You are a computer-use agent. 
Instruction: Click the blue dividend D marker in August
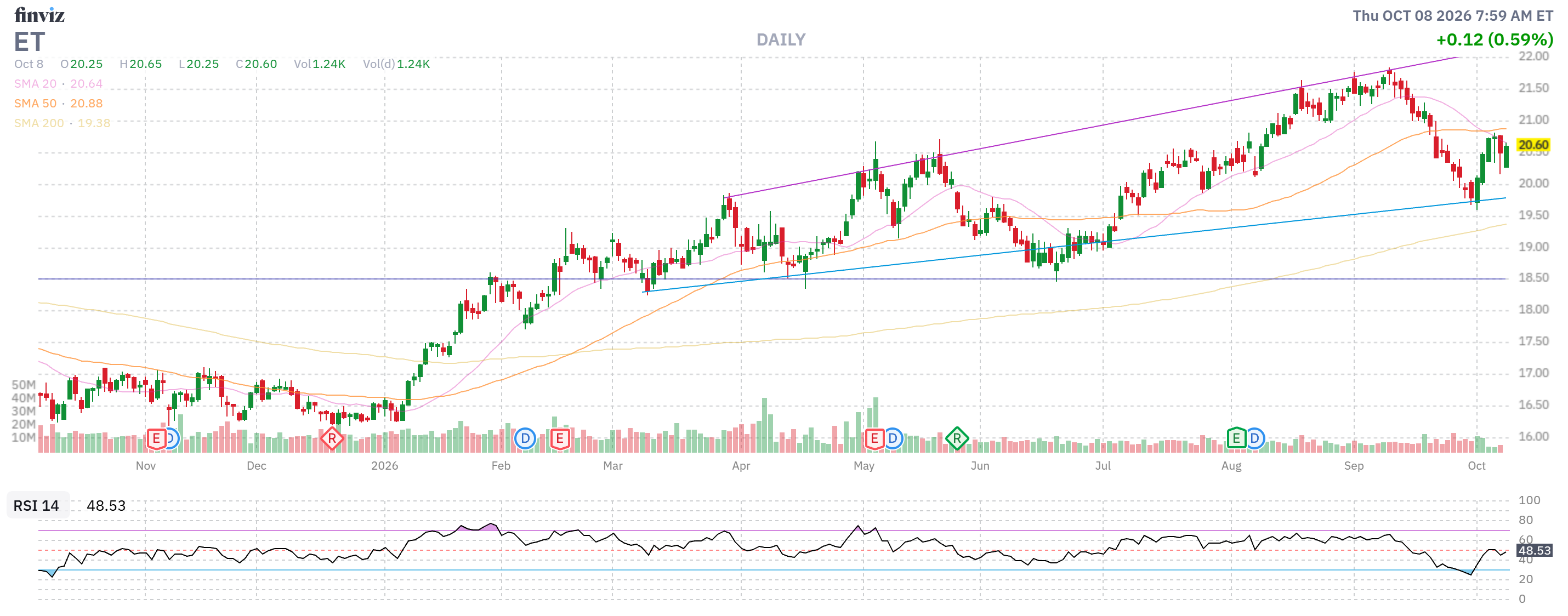point(1254,438)
